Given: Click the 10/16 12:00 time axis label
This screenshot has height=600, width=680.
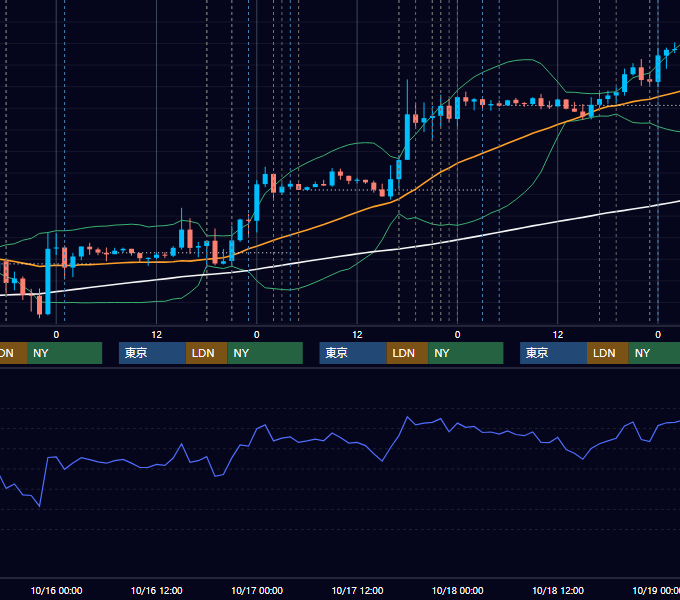Looking at the screenshot, I should [x=157, y=590].
